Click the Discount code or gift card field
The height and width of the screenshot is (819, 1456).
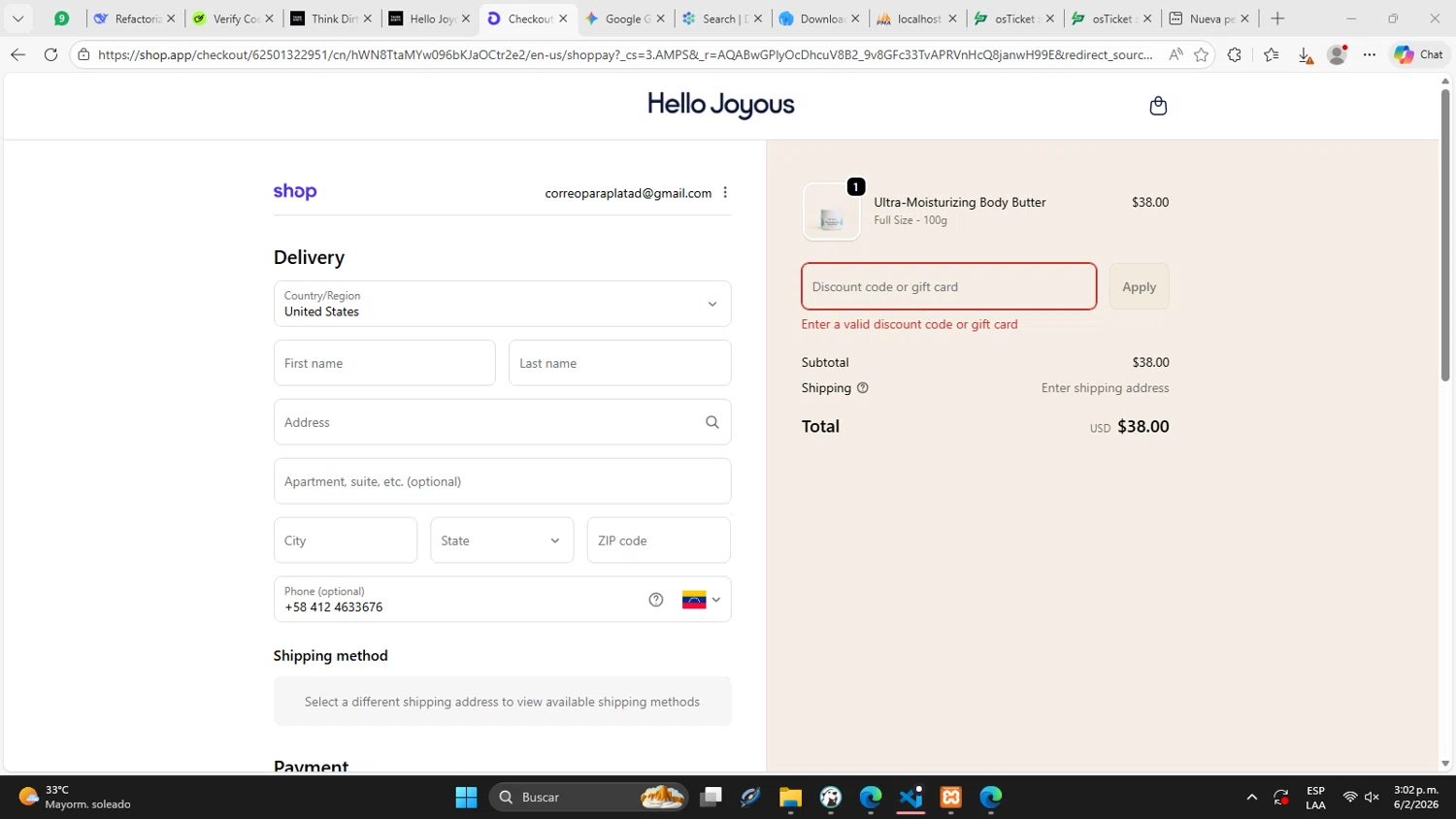[949, 286]
